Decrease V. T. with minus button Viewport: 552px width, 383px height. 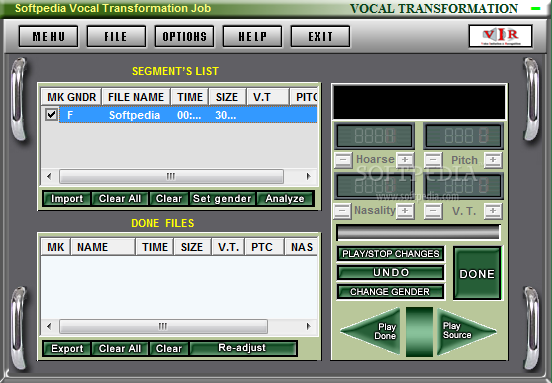tap(433, 211)
